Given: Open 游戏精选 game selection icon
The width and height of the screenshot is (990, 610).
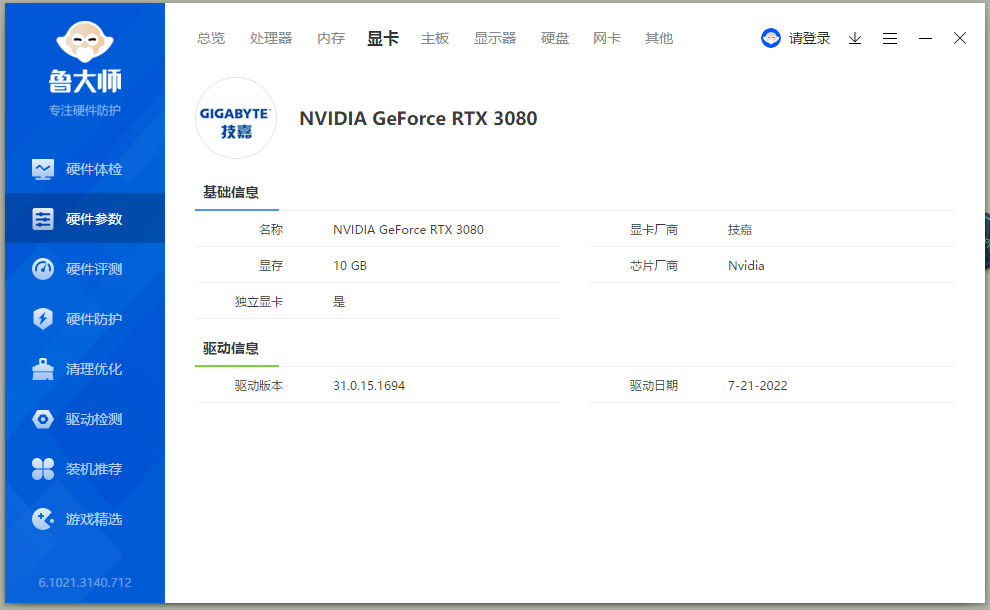Looking at the screenshot, I should (x=43, y=519).
